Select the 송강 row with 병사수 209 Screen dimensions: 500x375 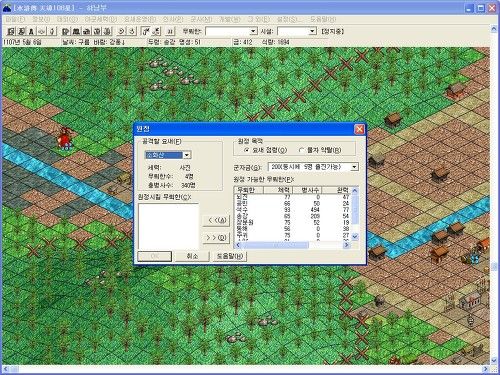293,216
